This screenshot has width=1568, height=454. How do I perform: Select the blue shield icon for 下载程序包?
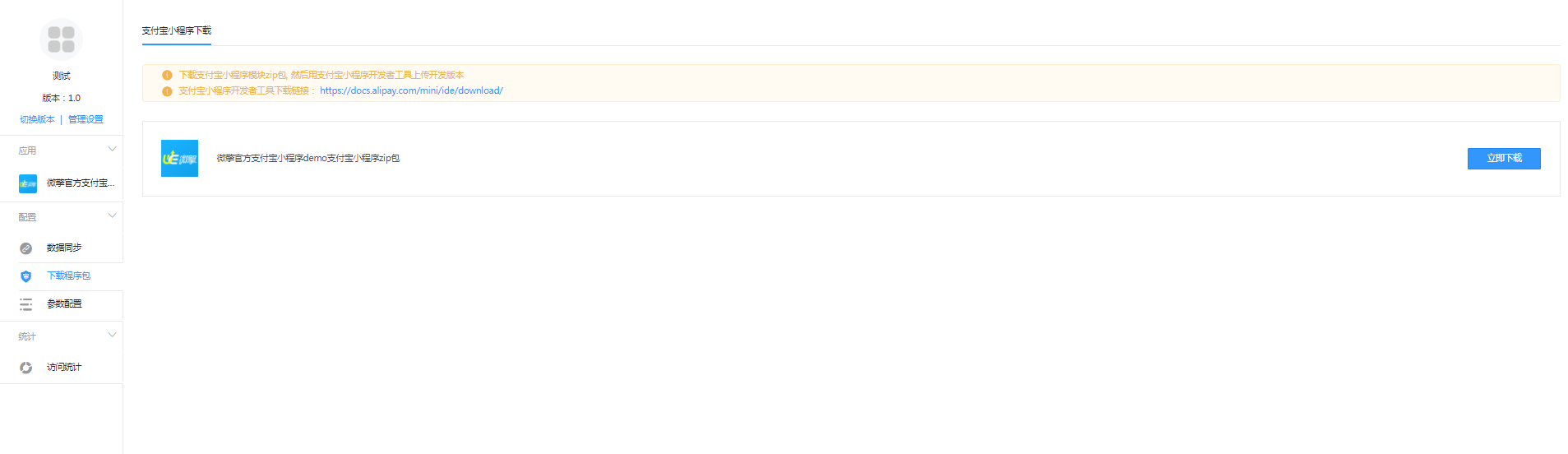pos(25,276)
